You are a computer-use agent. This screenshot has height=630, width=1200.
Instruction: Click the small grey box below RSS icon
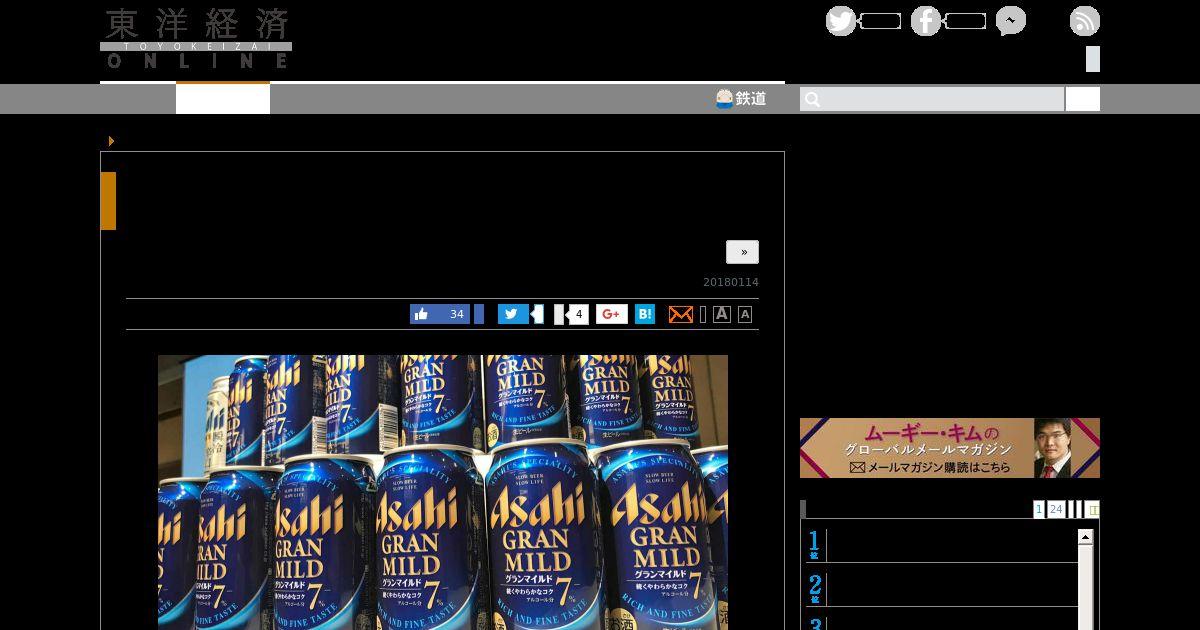pyautogui.click(x=1093, y=59)
